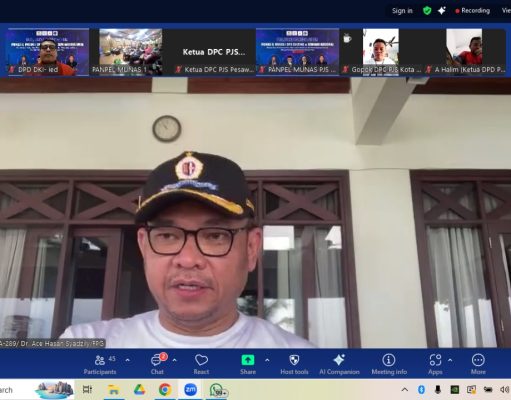Show Meeting info

coord(389,364)
